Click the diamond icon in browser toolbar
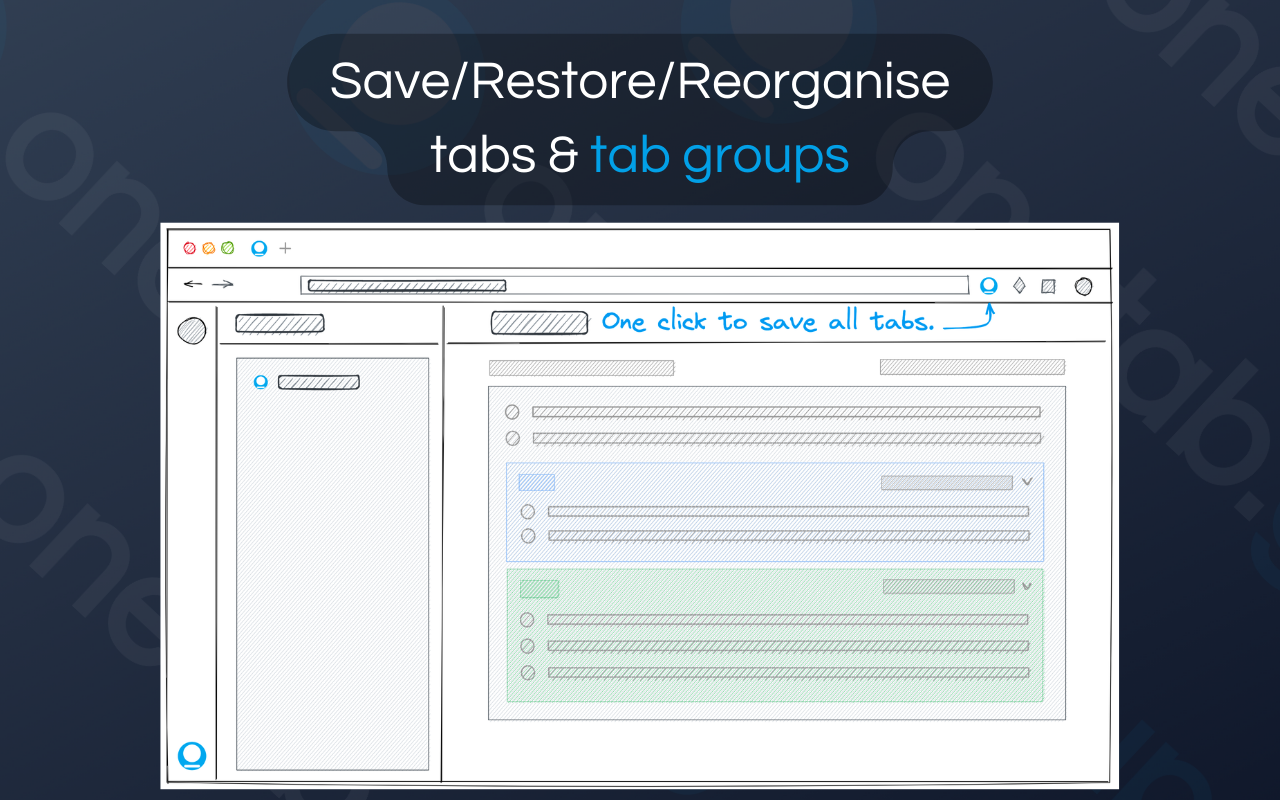The height and width of the screenshot is (800, 1280). [x=1019, y=285]
